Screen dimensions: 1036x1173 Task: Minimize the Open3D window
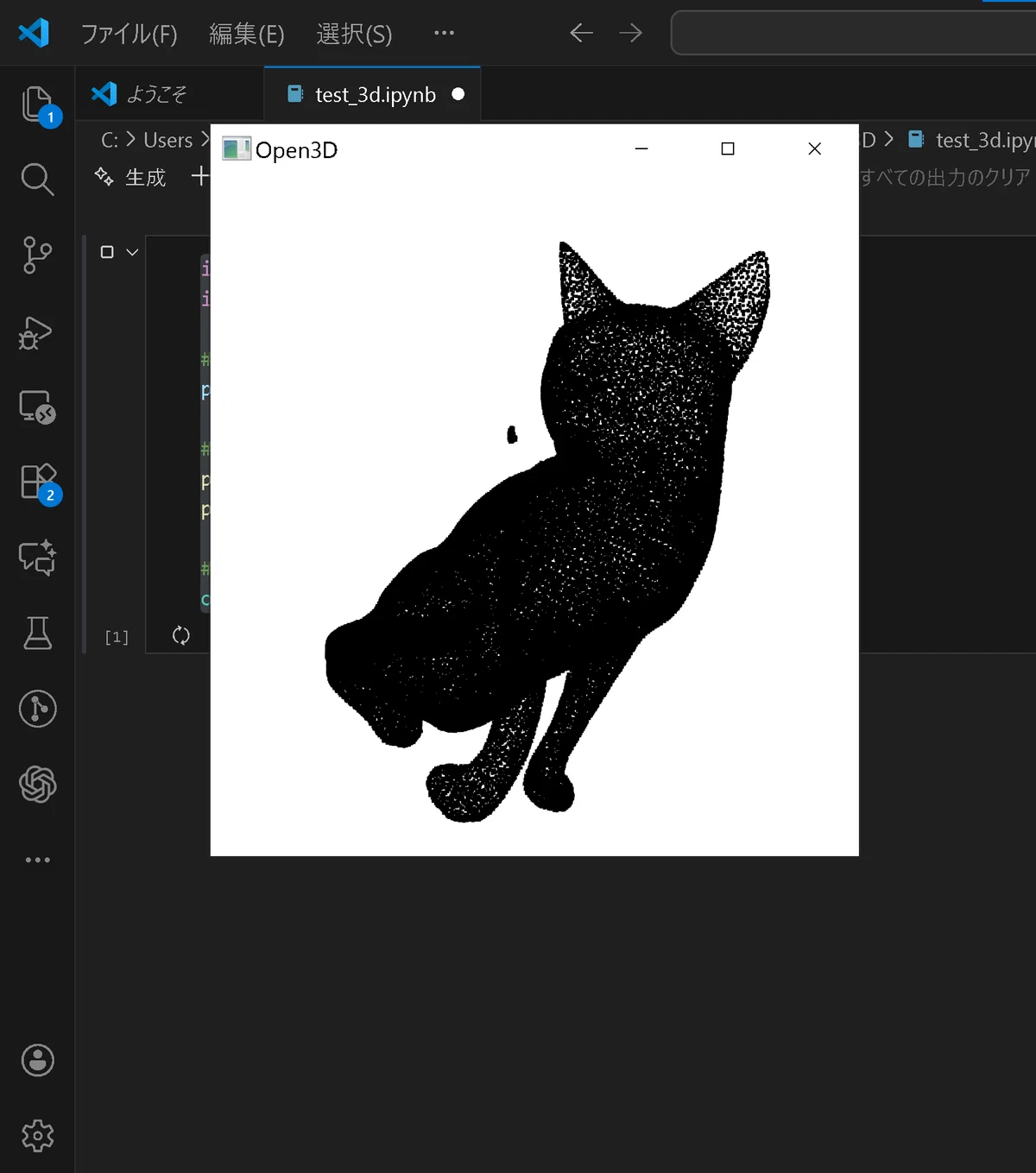(x=641, y=148)
